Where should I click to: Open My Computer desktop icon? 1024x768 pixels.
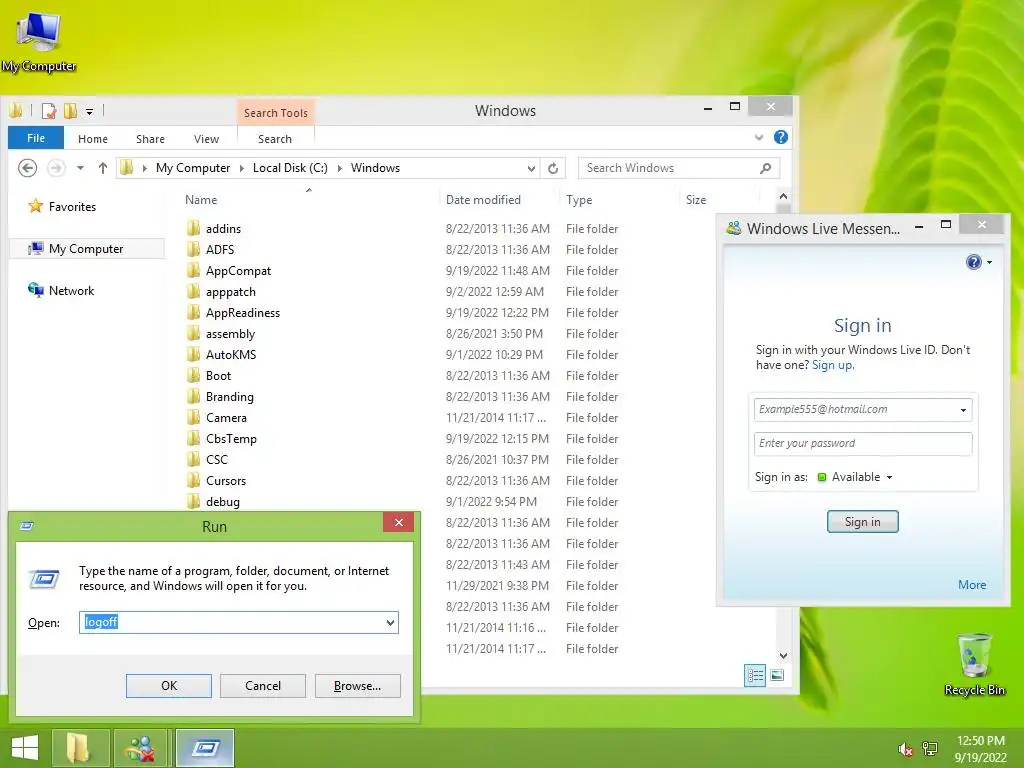39,40
